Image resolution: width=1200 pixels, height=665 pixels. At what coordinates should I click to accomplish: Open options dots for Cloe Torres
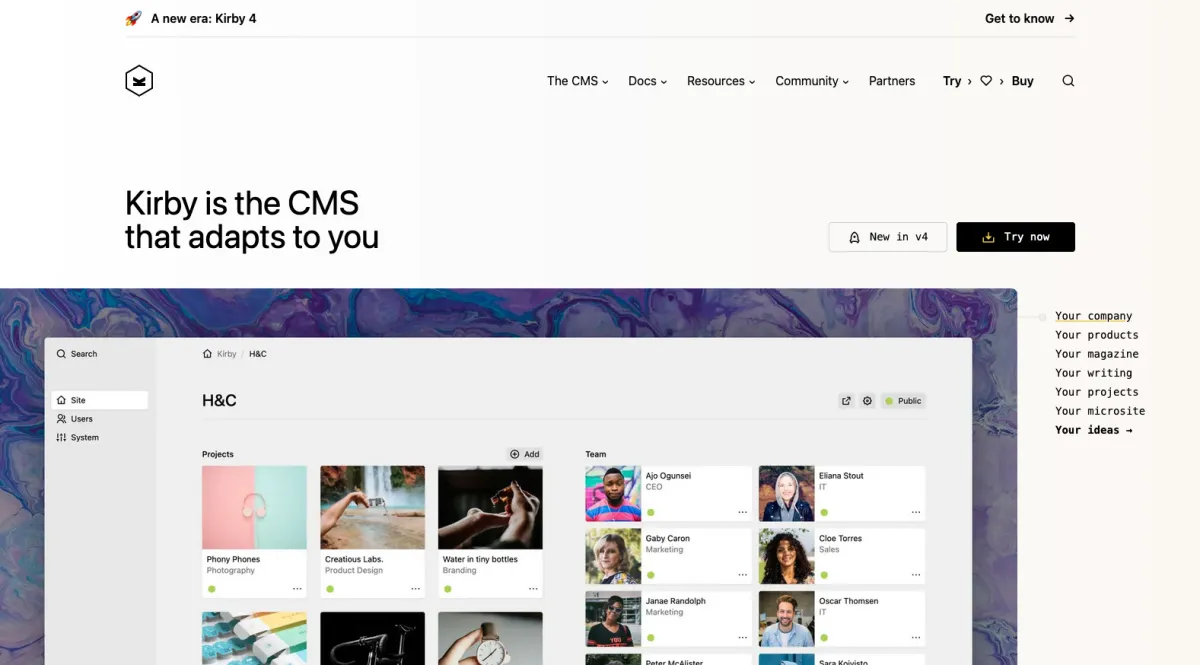click(x=915, y=575)
